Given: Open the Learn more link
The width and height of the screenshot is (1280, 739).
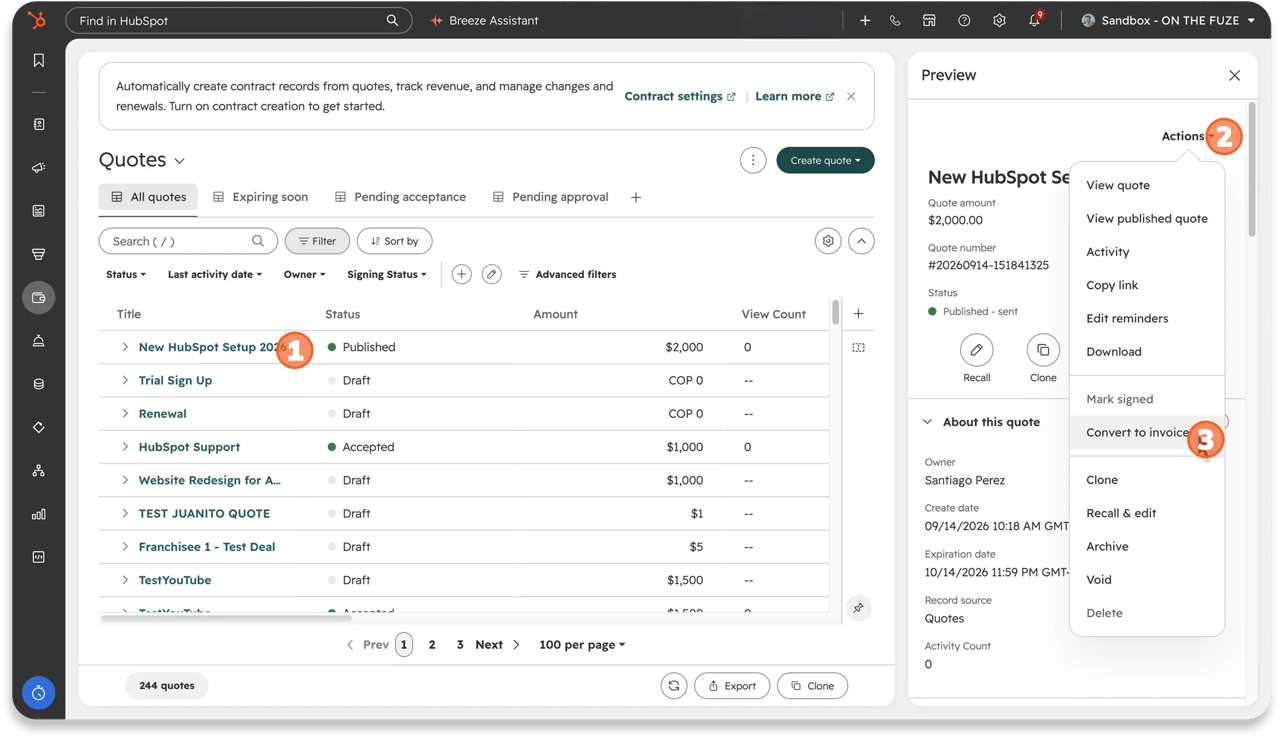Looking at the screenshot, I should point(795,96).
